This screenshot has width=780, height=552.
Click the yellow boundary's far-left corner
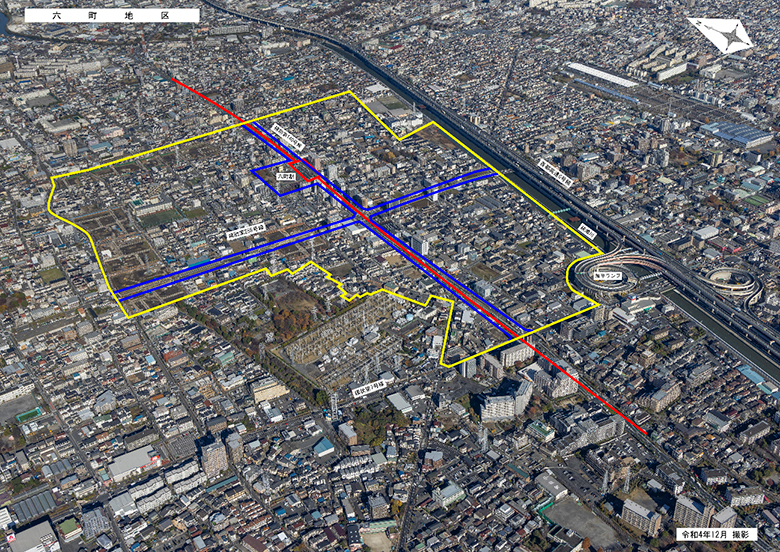click(x=52, y=180)
